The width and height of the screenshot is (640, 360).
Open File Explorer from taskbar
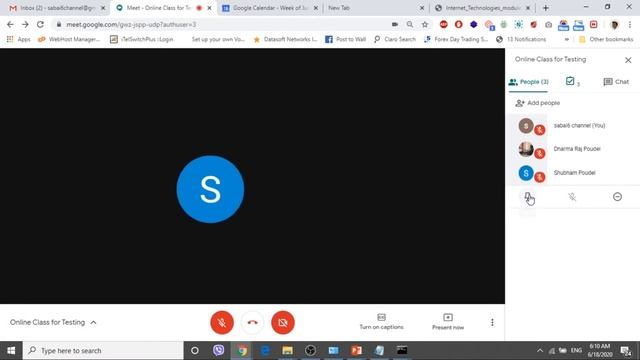pos(287,351)
